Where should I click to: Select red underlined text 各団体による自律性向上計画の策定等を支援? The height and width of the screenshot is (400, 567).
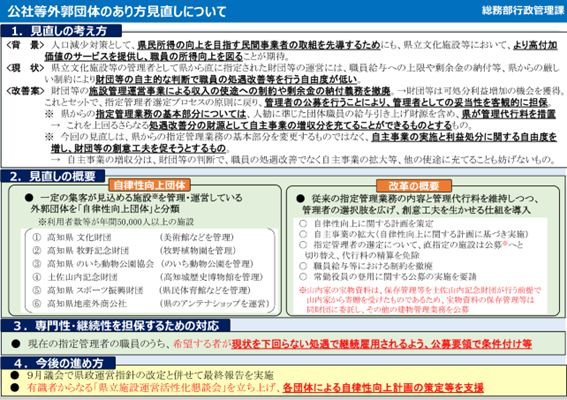point(383,388)
